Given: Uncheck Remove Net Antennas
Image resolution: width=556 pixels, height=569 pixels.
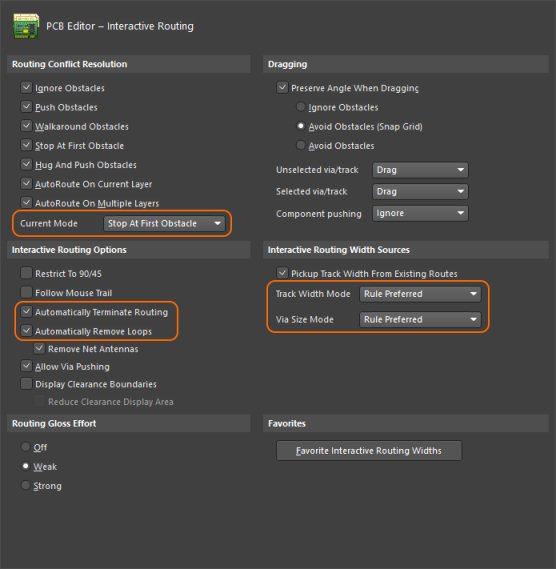Looking at the screenshot, I should 39,348.
